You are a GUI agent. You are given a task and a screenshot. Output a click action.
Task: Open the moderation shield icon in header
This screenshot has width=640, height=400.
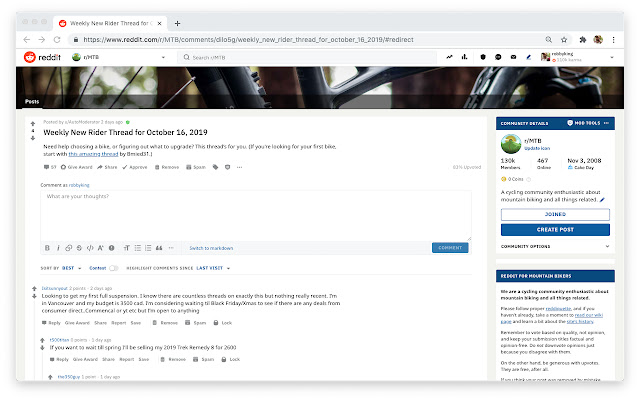point(483,57)
